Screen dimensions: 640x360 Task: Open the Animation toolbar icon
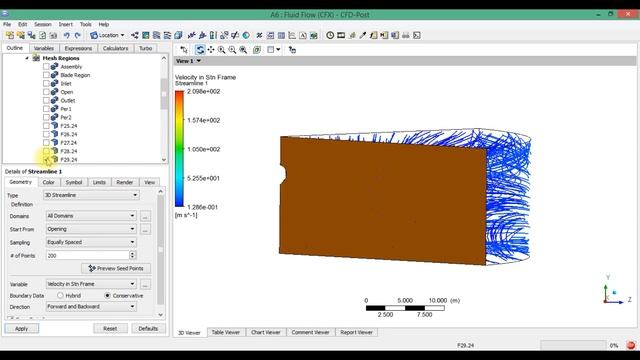341,36
